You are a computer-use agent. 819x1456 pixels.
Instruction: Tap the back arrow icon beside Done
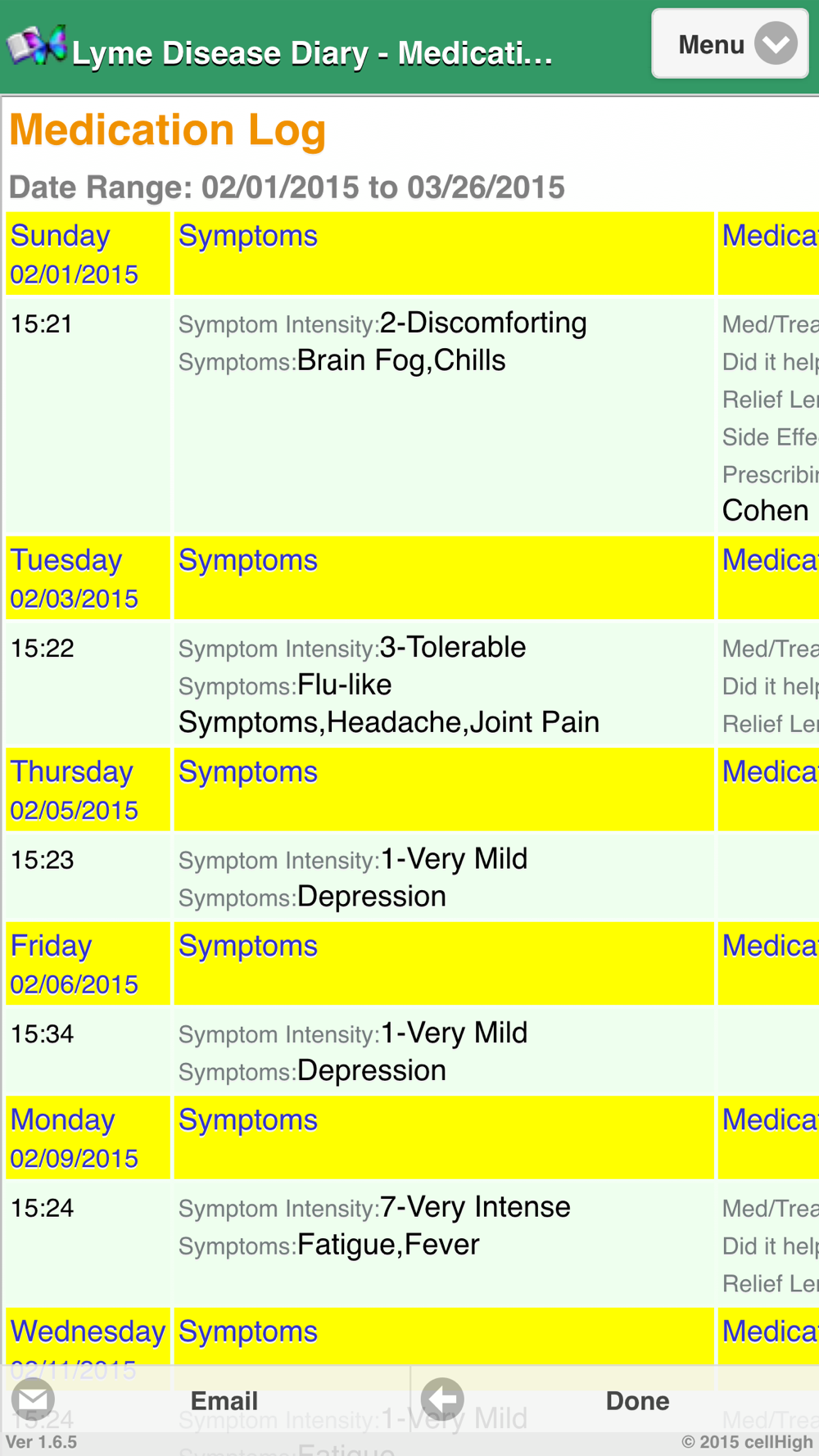click(x=442, y=1399)
